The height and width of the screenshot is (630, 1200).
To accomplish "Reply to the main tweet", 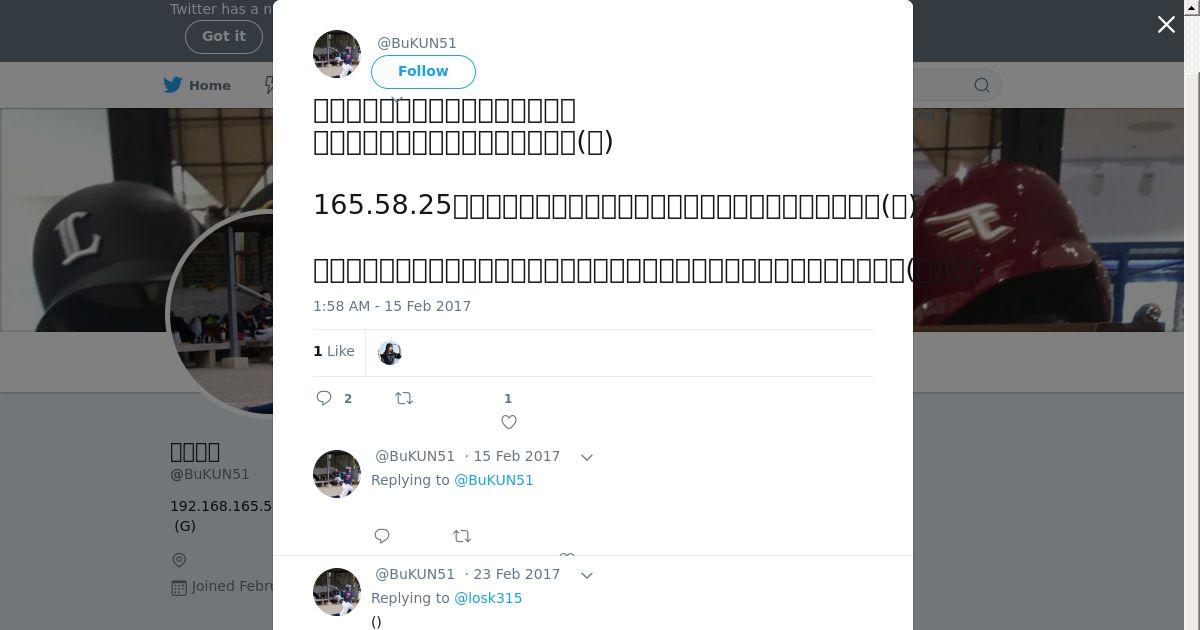I will coord(324,398).
